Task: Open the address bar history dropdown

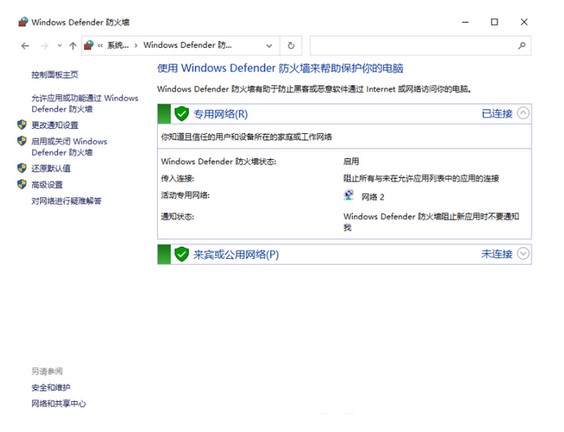Action: 269,46
